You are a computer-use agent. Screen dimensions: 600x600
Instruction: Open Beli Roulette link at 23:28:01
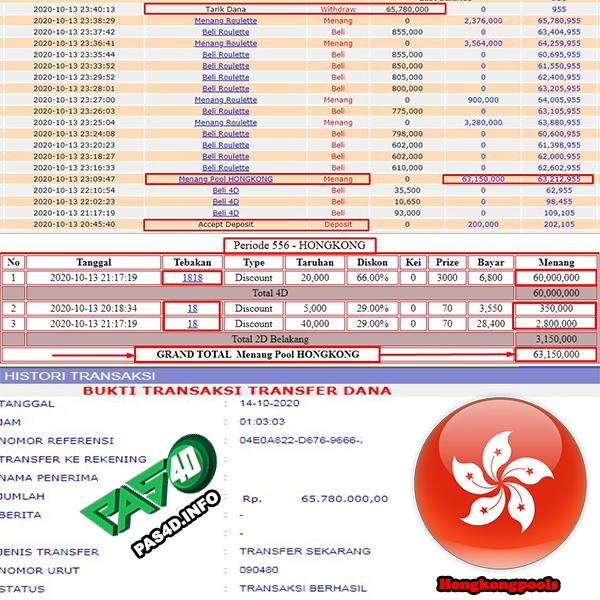(x=226, y=88)
